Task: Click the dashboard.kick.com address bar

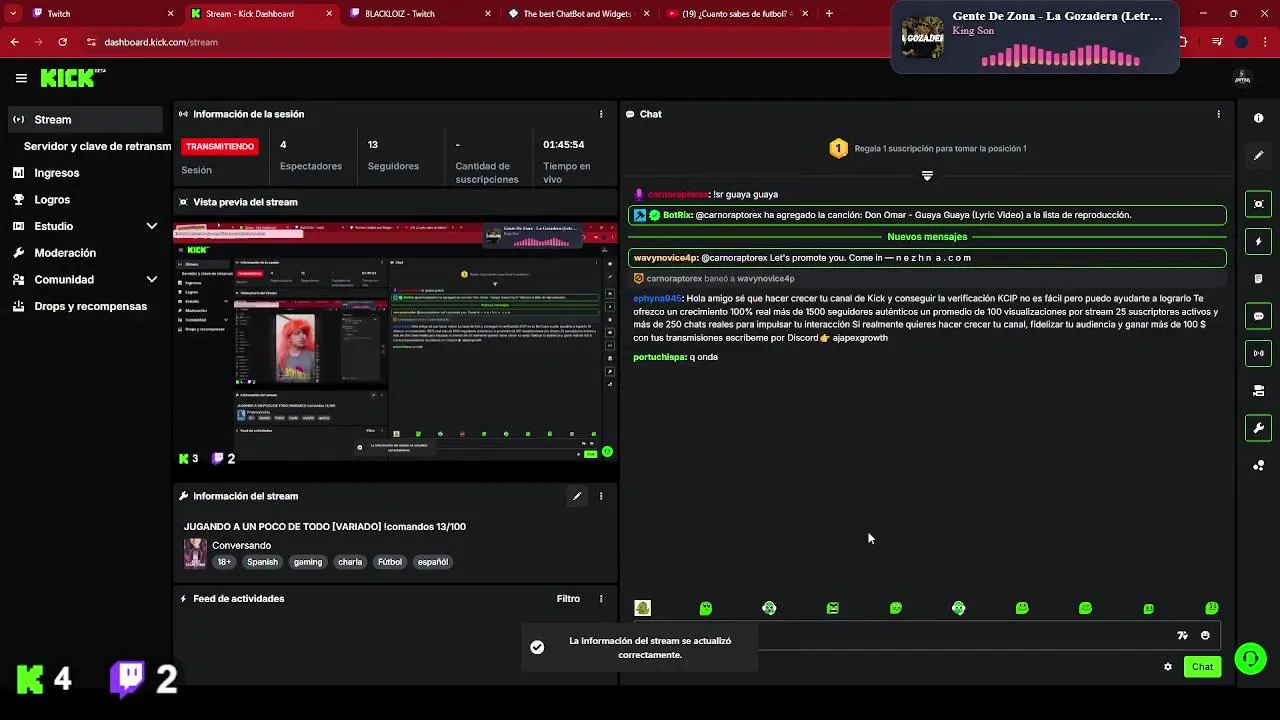Action: pos(160,42)
